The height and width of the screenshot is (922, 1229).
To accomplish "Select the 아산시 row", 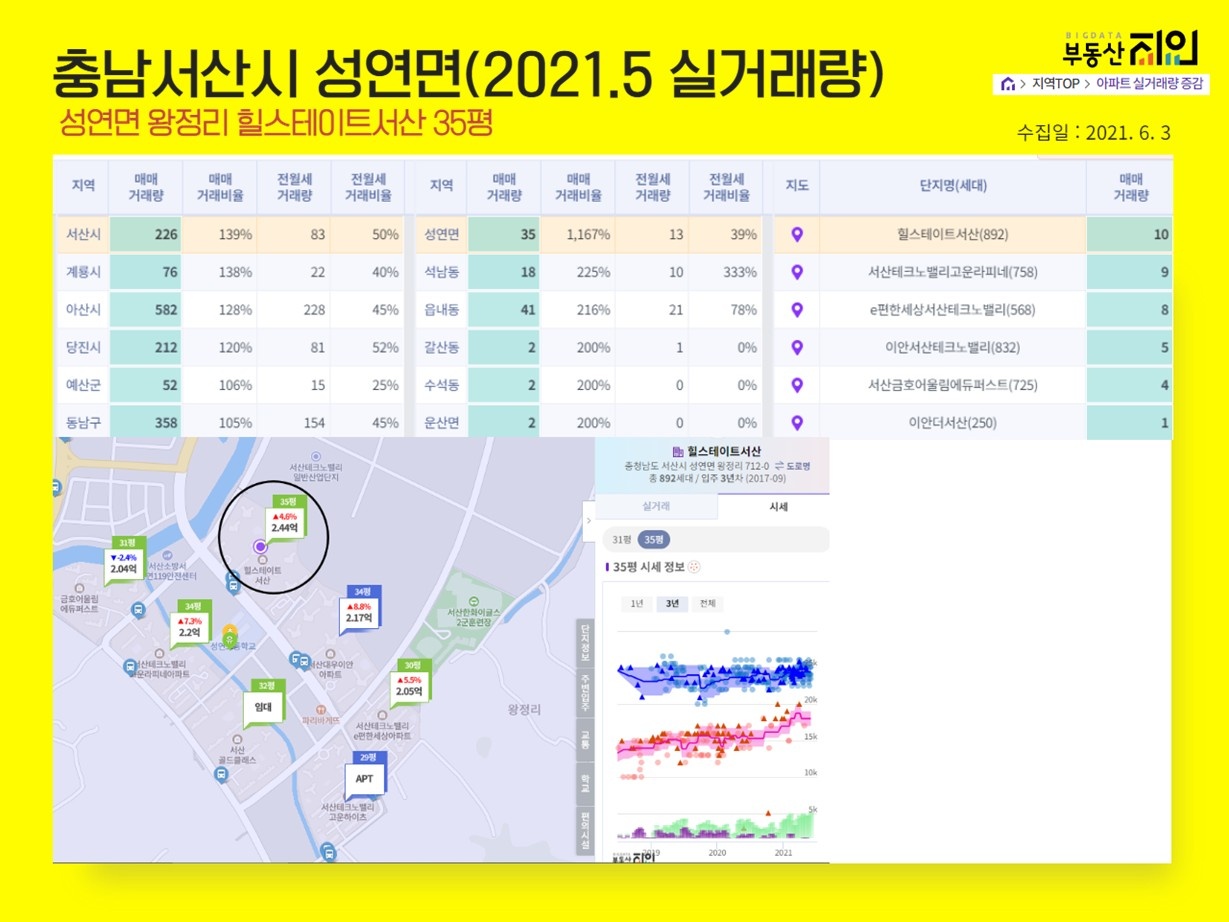I will (x=229, y=310).
